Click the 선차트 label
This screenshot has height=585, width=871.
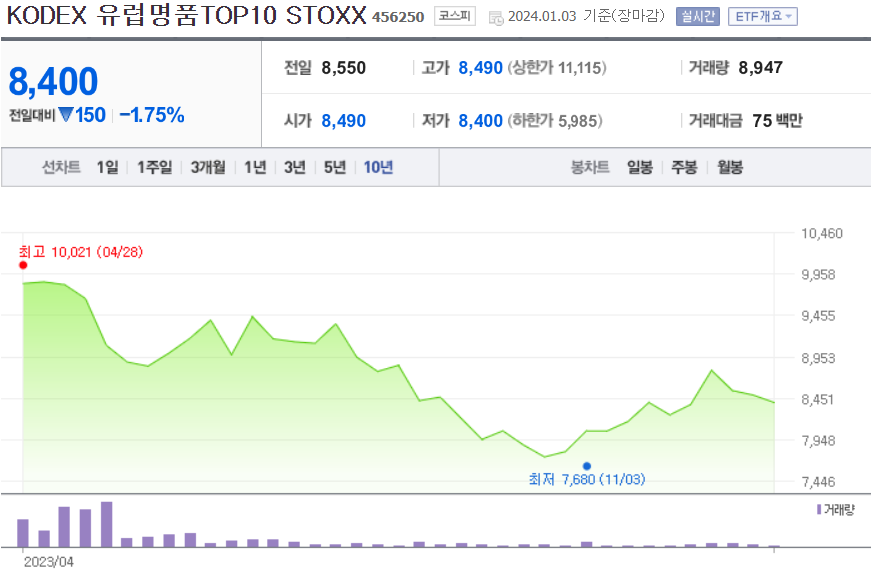point(61,167)
